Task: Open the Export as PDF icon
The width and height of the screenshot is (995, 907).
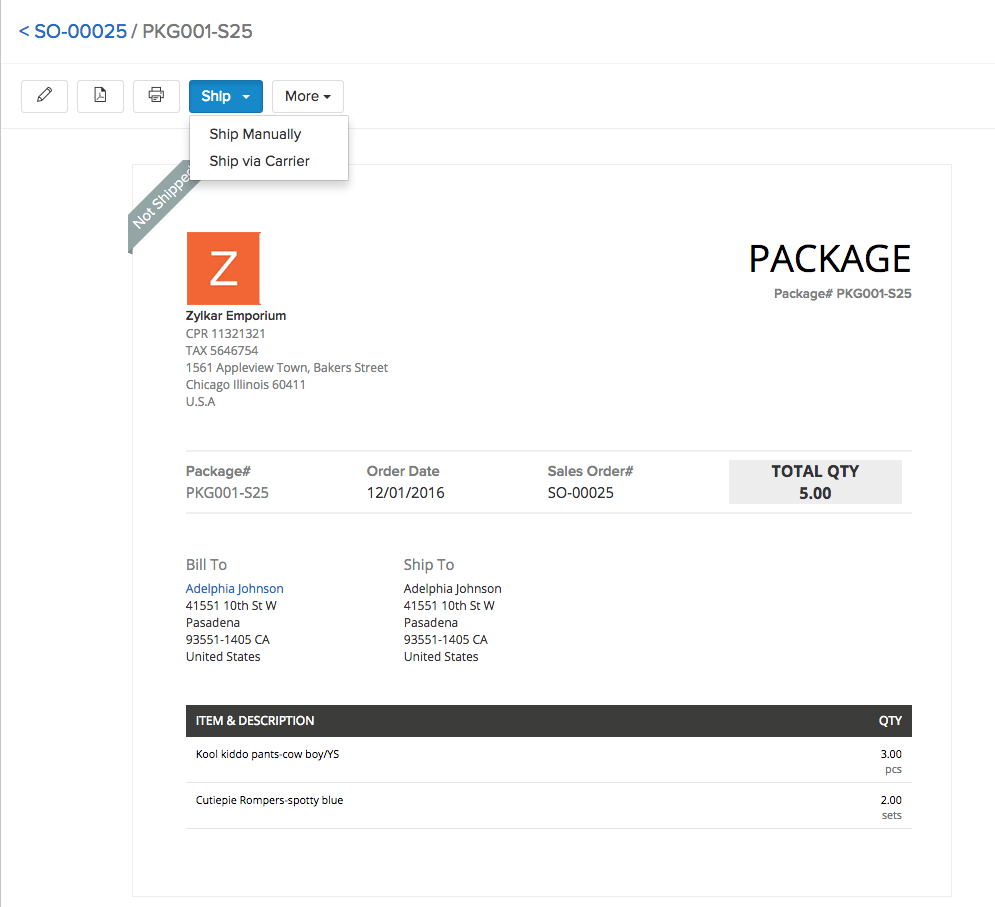Action: [x=100, y=95]
